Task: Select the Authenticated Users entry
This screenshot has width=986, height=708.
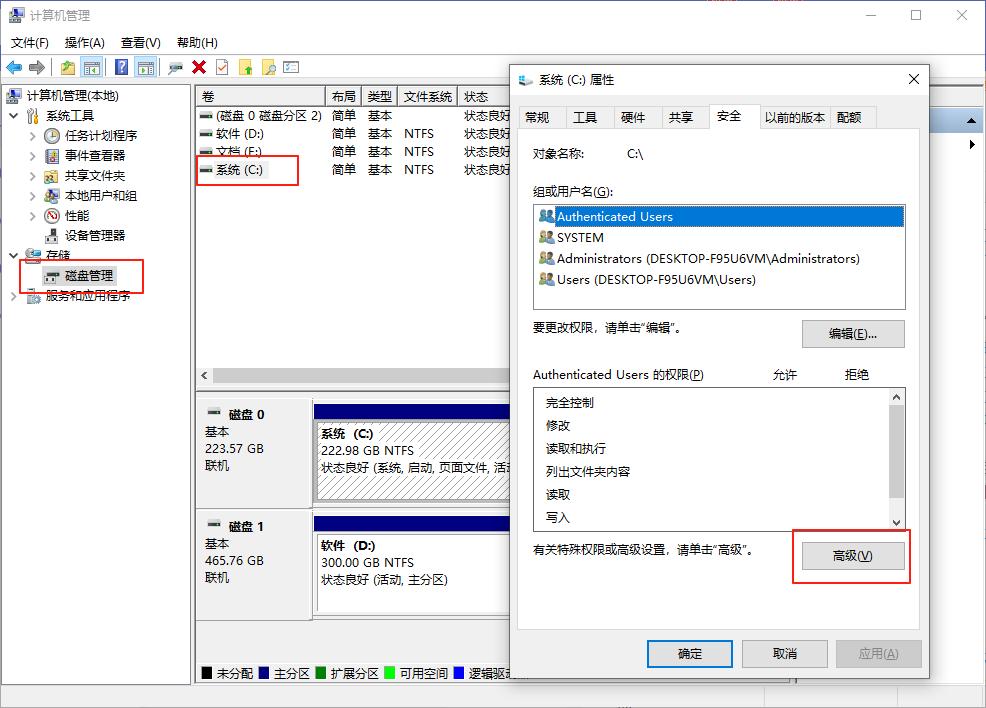Action: pyautogui.click(x=719, y=216)
